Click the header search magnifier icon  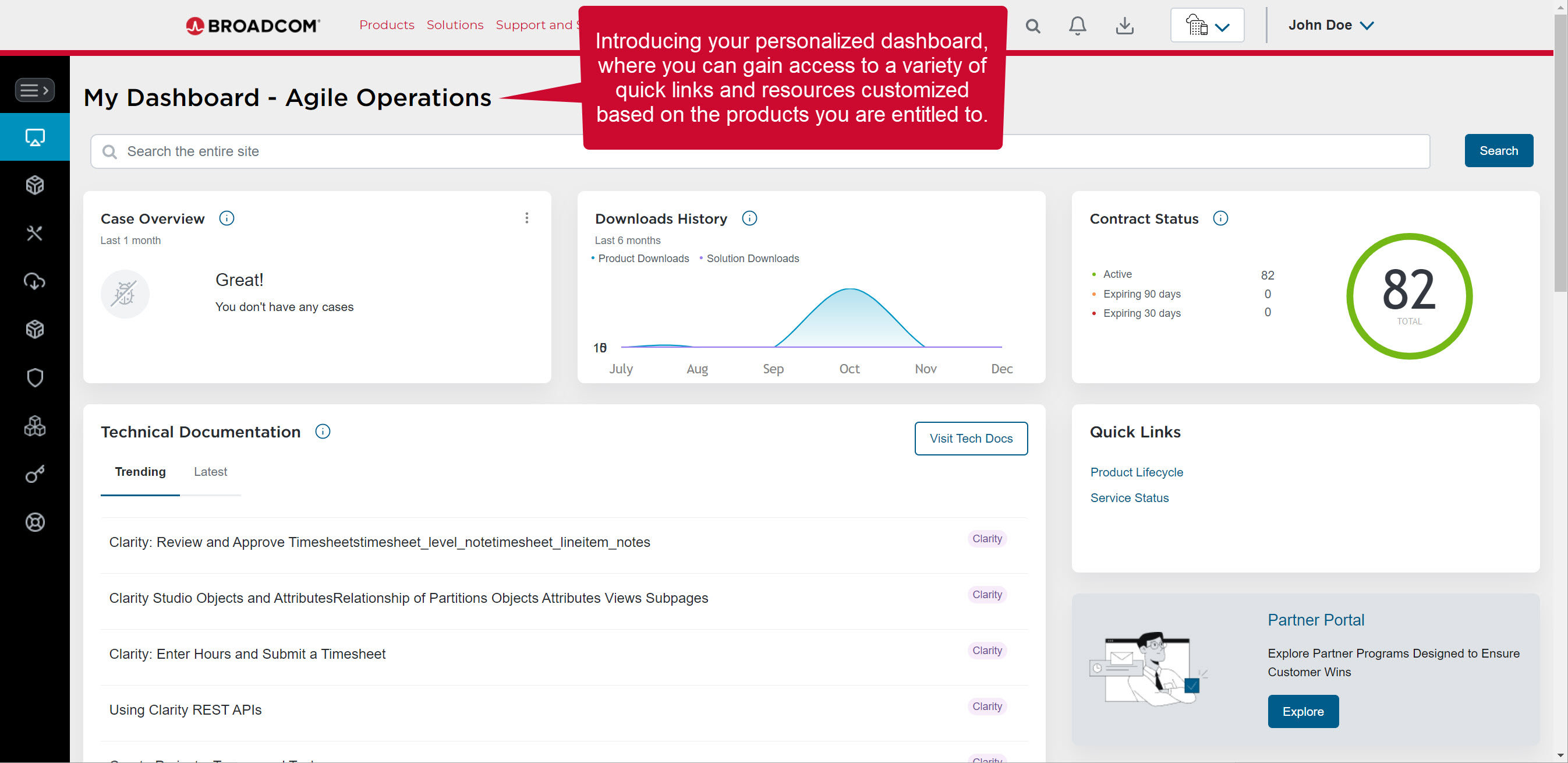coord(1032,26)
